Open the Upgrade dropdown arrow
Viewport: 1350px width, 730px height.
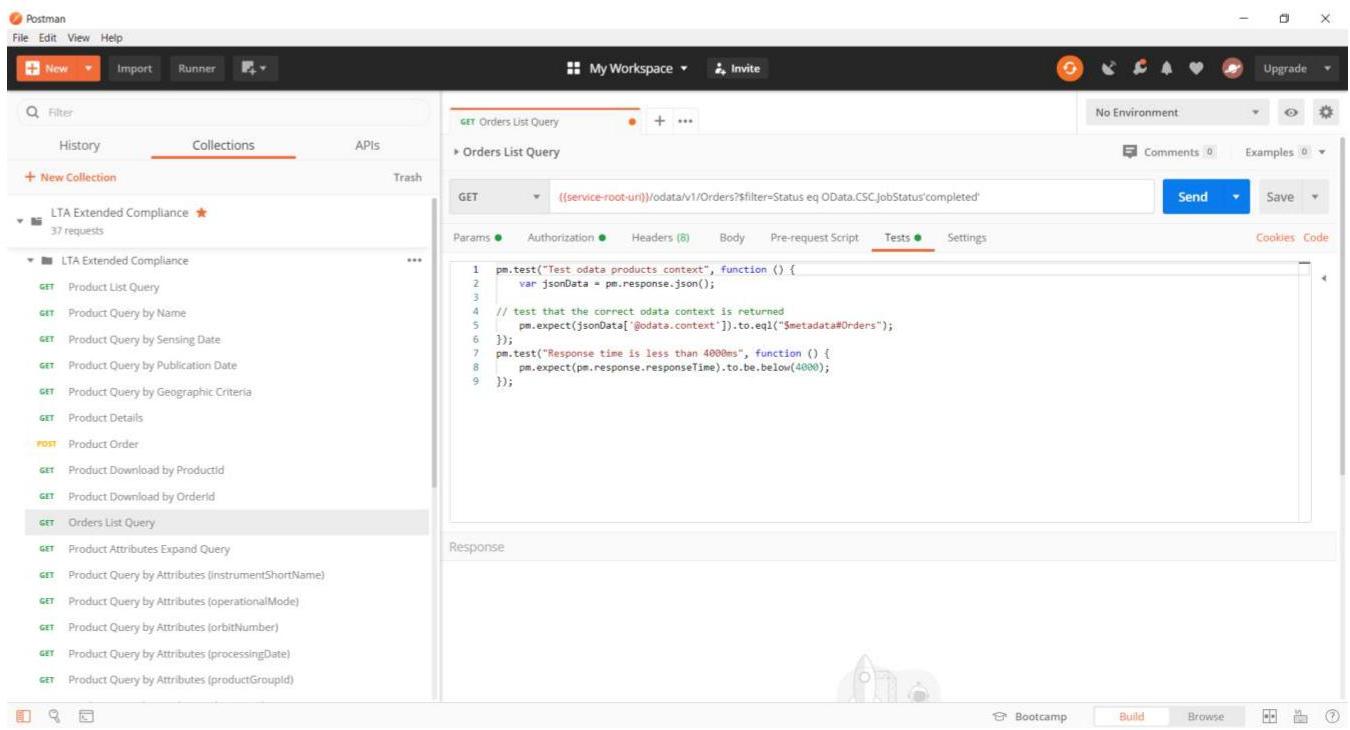point(1328,68)
